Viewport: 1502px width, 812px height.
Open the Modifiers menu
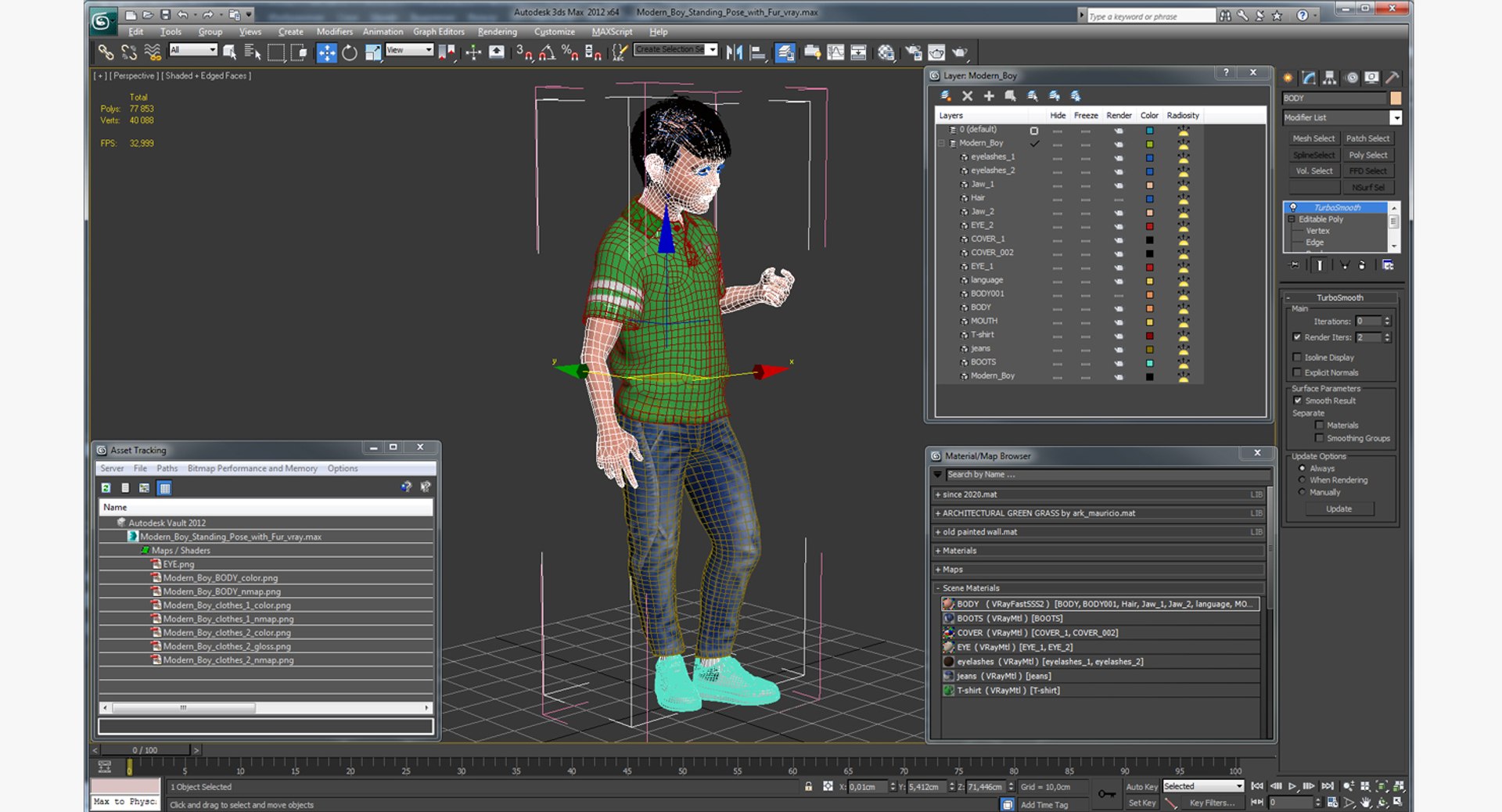334,32
